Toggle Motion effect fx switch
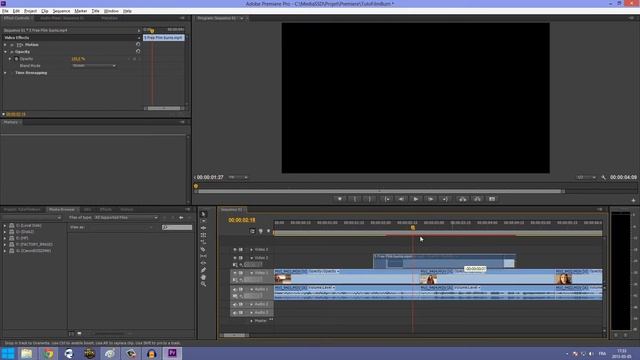Viewport: 640px width, 360px height. pyautogui.click(x=12, y=45)
